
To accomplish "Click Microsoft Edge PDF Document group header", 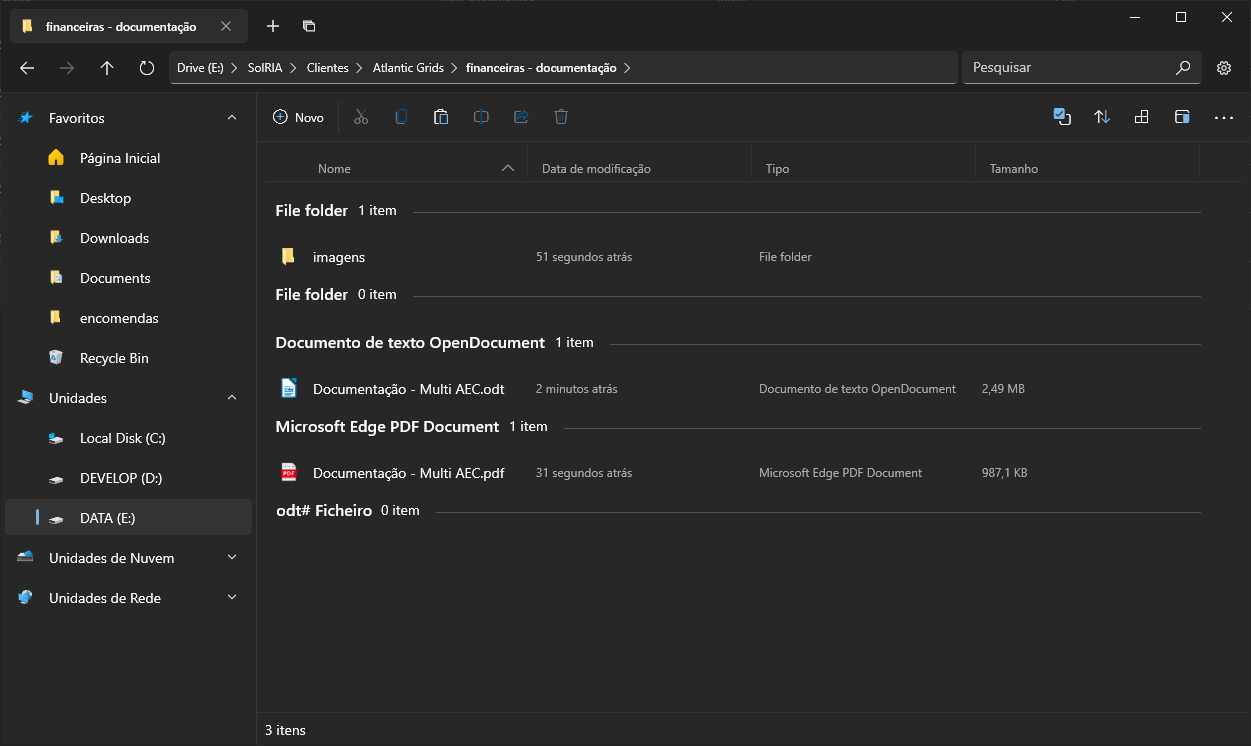I will pos(387,426).
